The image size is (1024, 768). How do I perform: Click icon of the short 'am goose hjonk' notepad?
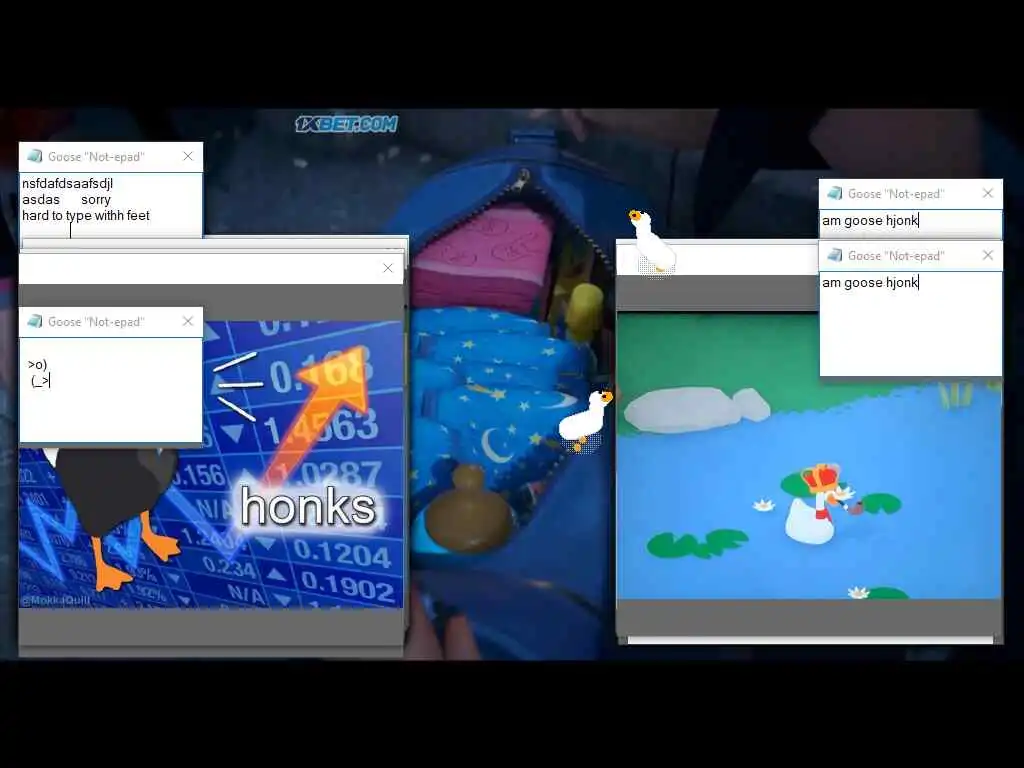tap(835, 193)
